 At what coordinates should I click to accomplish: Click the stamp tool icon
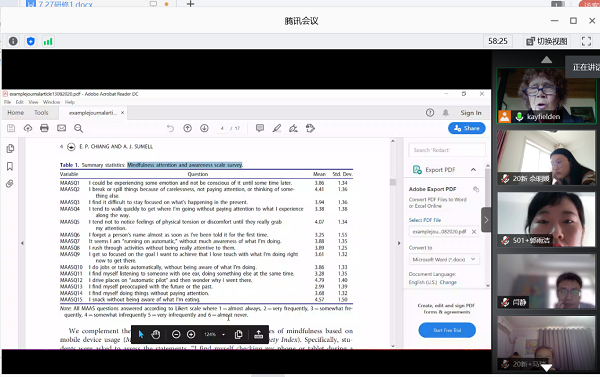[x=310, y=128]
